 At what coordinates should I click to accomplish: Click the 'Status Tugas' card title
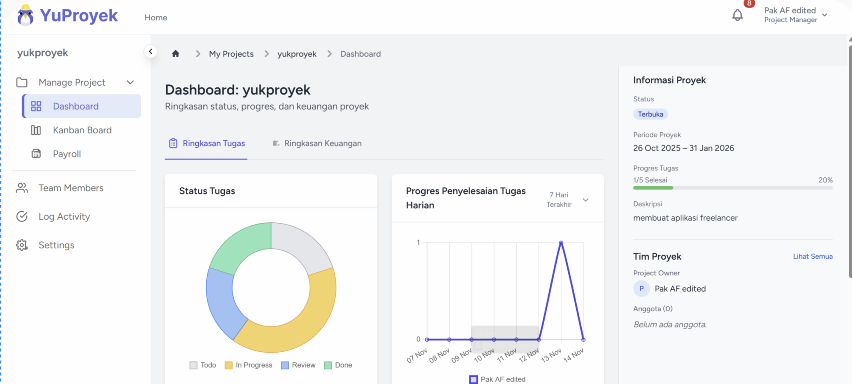tap(207, 191)
